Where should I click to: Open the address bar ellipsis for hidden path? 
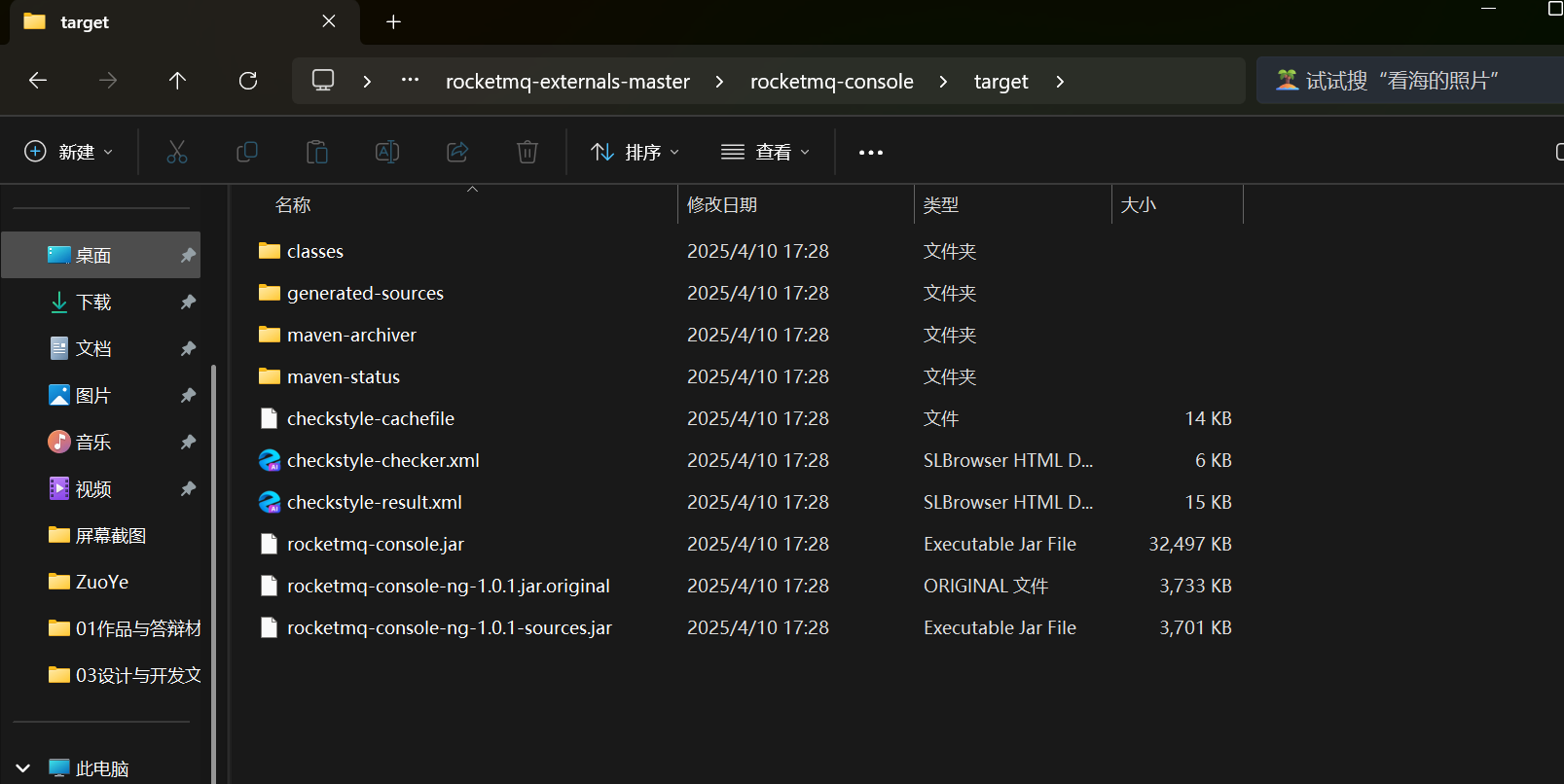click(x=410, y=81)
